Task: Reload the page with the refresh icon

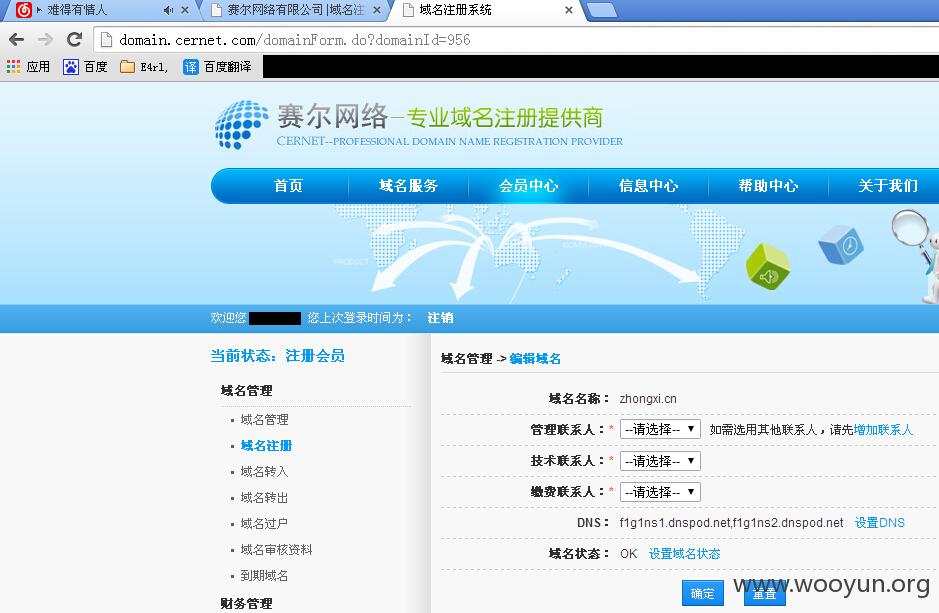Action: pyautogui.click(x=74, y=40)
